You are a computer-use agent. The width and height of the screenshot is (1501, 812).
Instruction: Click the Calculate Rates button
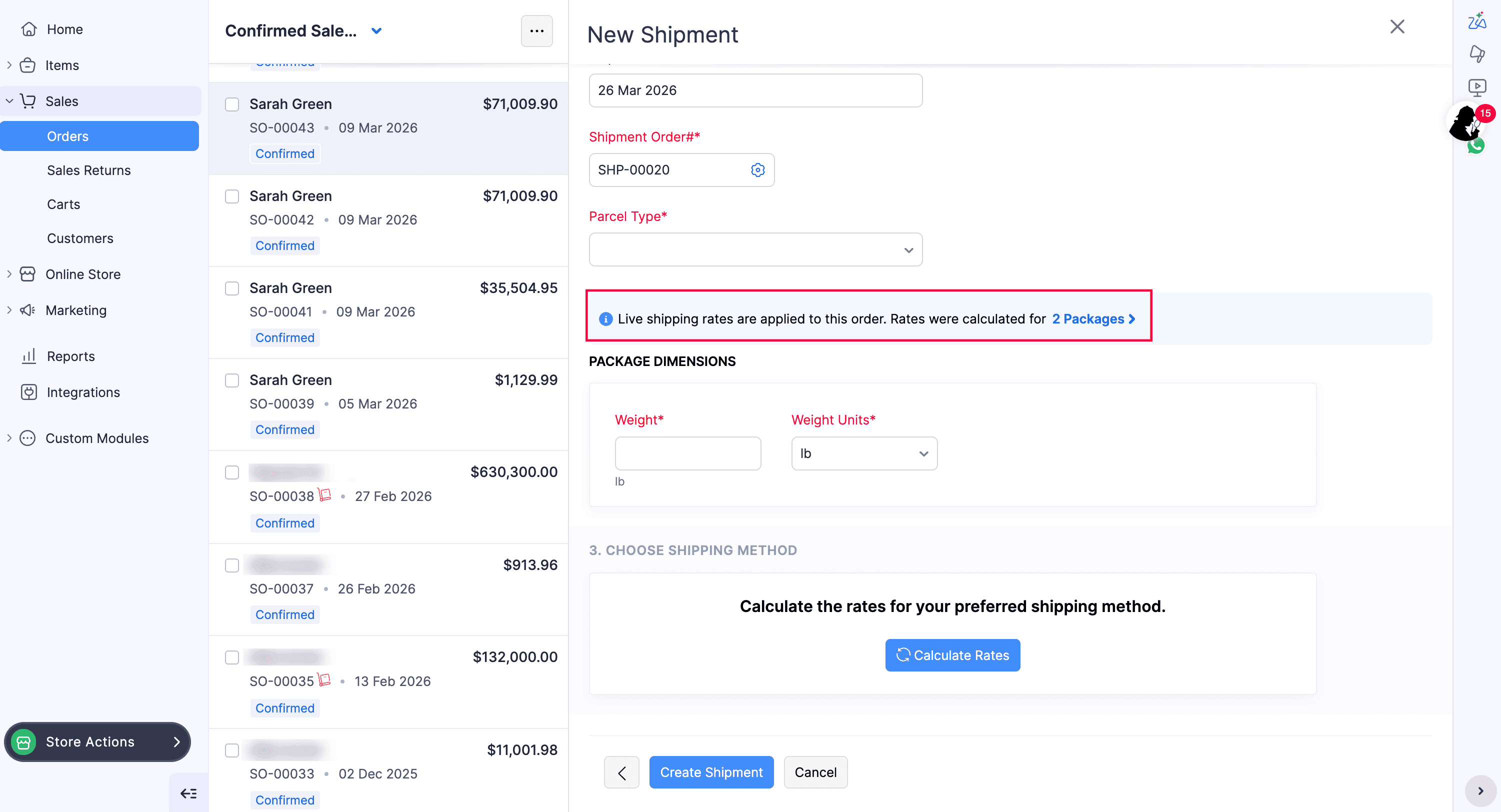point(952,655)
